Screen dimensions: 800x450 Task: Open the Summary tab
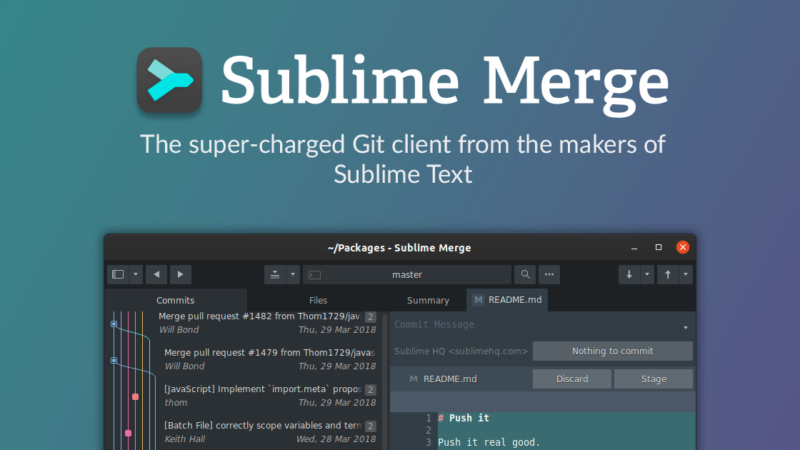click(x=427, y=300)
